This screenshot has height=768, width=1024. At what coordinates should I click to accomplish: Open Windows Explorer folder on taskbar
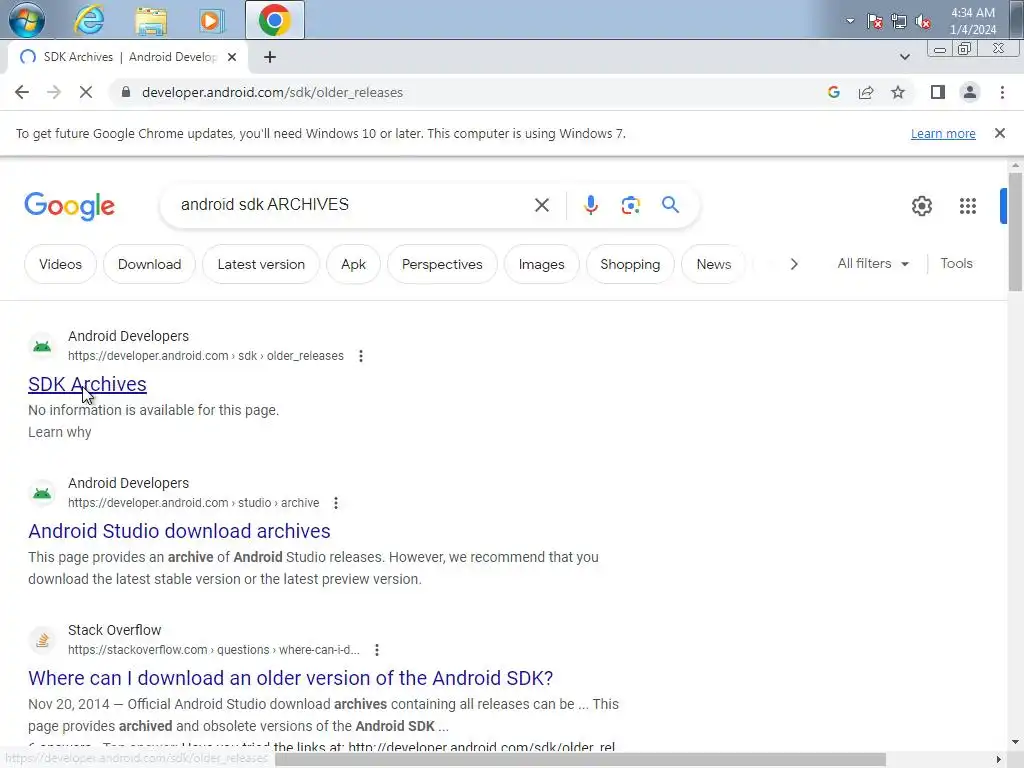point(151,21)
